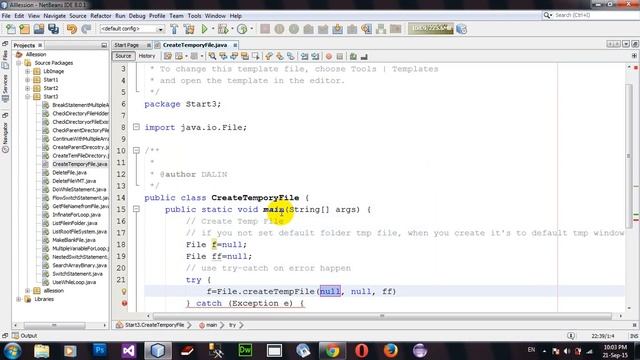Switch to Source view

(123, 56)
